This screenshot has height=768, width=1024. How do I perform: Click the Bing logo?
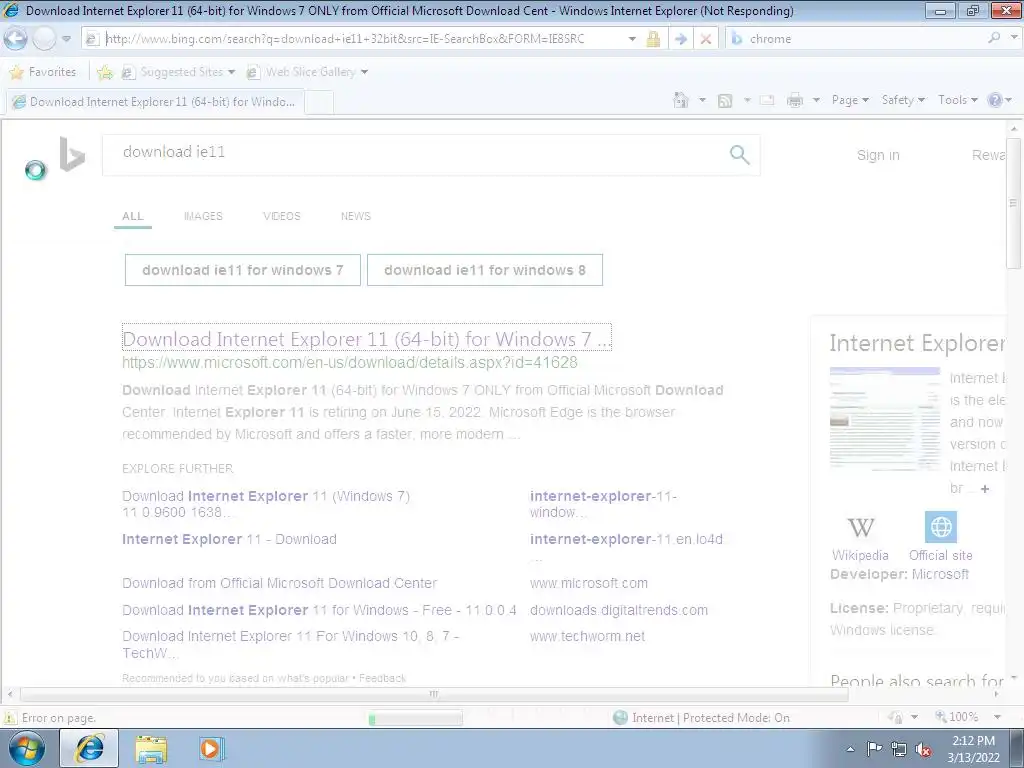[x=72, y=154]
